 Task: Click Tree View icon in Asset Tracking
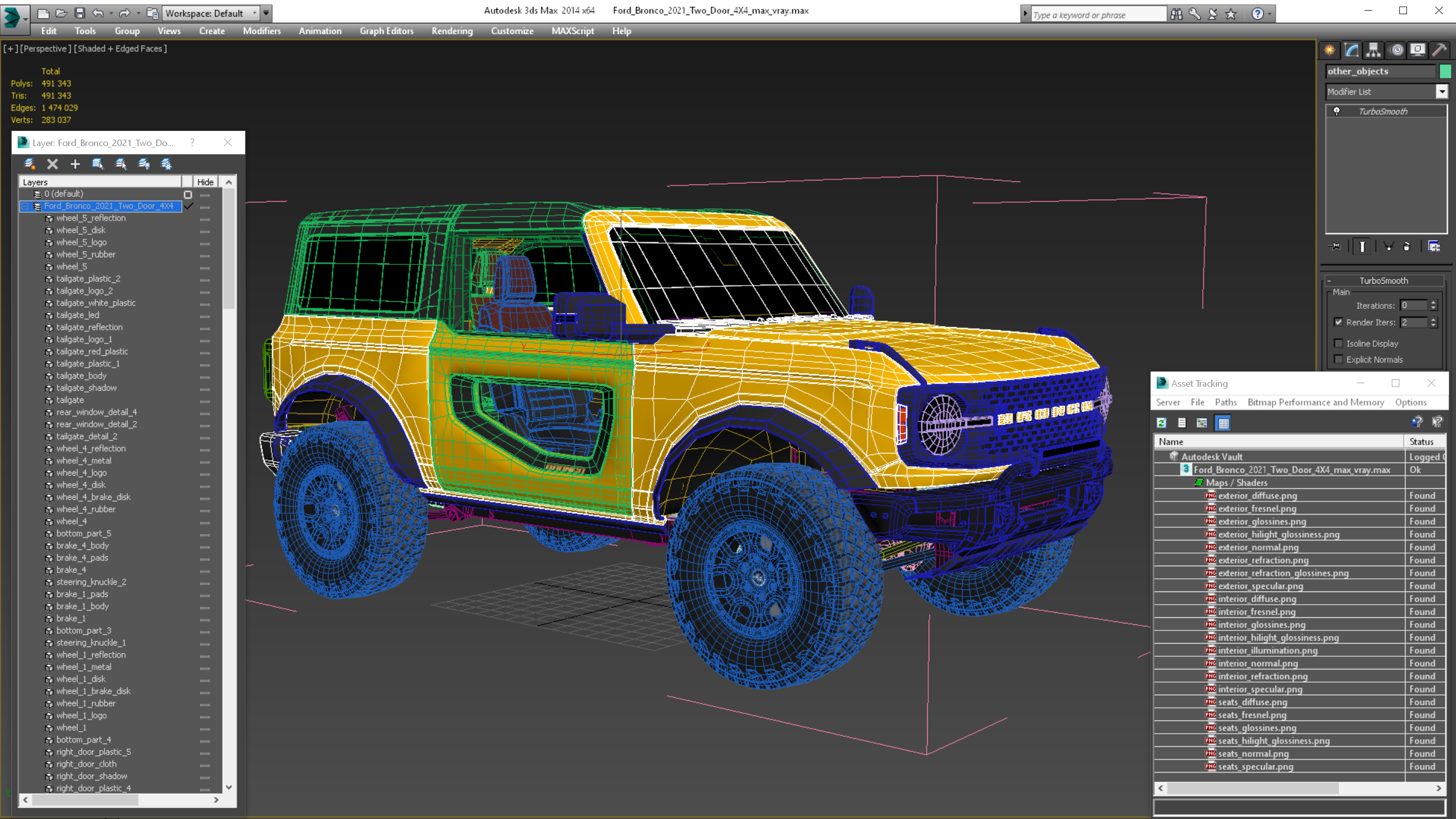coord(1202,423)
